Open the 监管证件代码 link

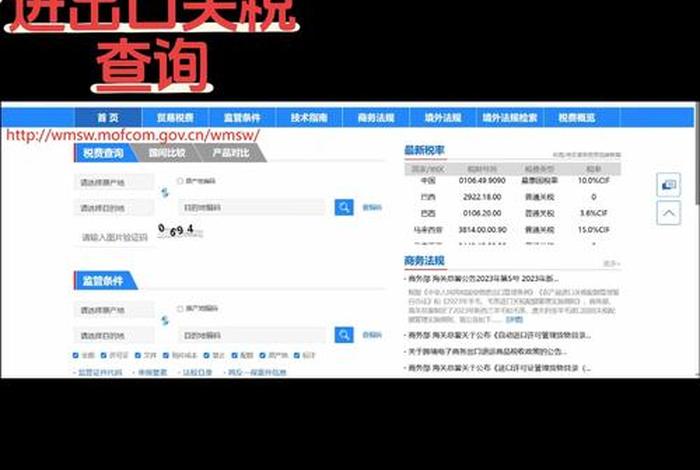tap(100, 372)
